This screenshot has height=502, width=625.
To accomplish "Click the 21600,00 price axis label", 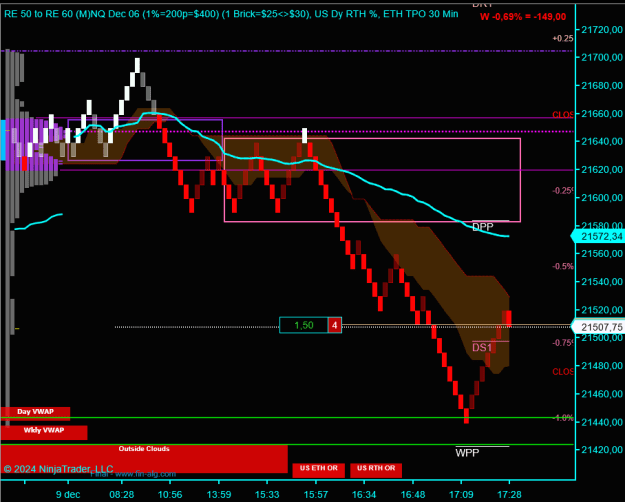I will pyautogui.click(x=602, y=198).
